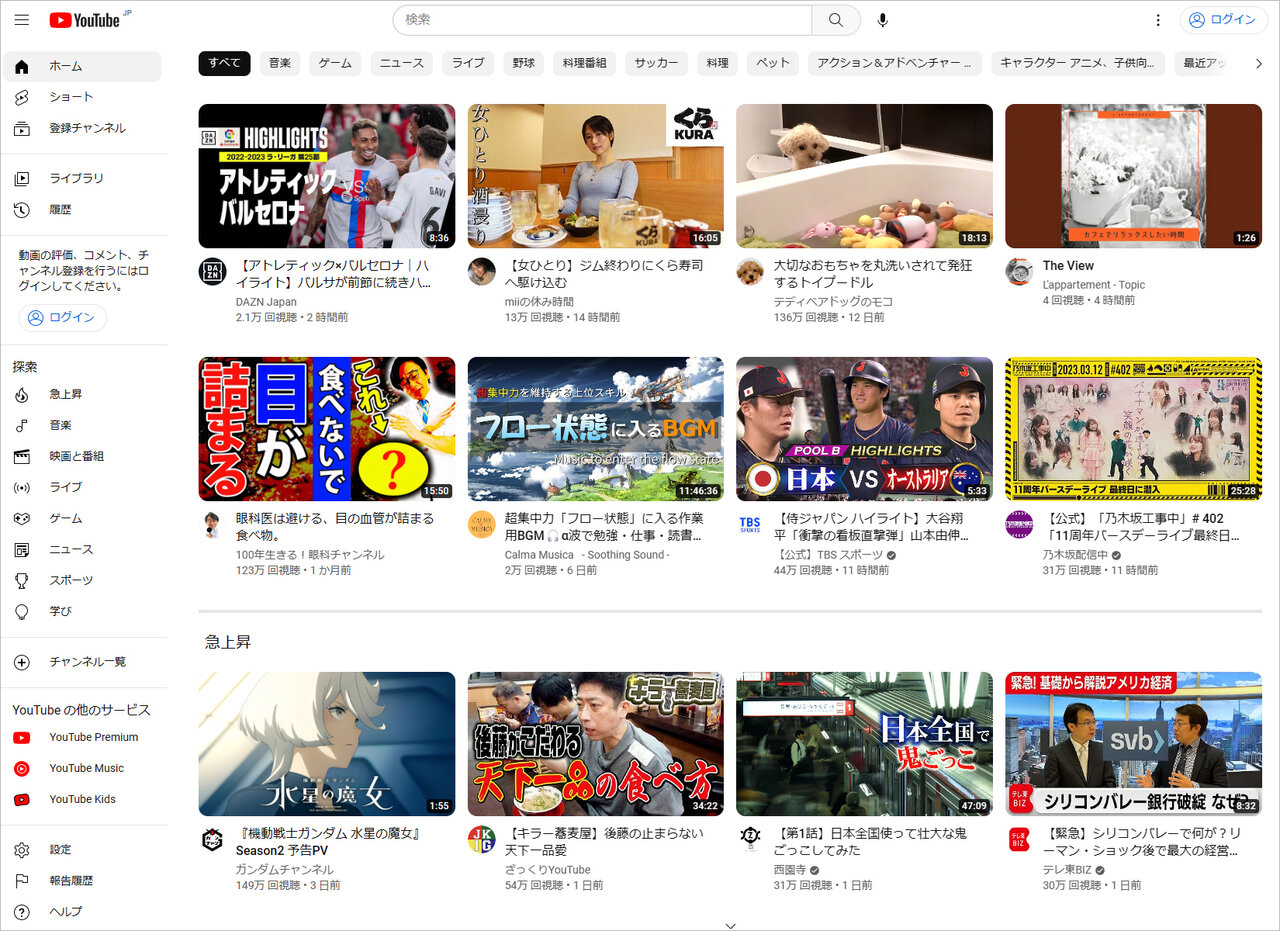This screenshot has height=931, width=1280.
Task: Start voice search with microphone icon
Action: pyautogui.click(x=883, y=20)
